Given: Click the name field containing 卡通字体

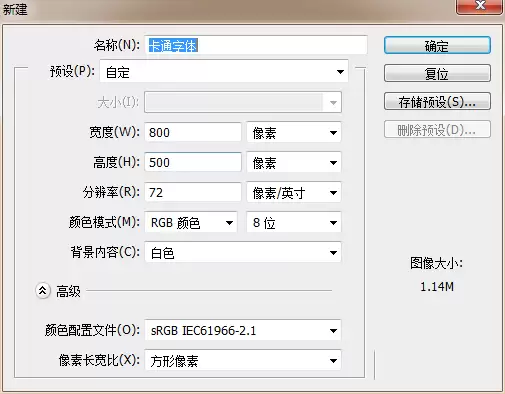Looking at the screenshot, I should [x=256, y=45].
